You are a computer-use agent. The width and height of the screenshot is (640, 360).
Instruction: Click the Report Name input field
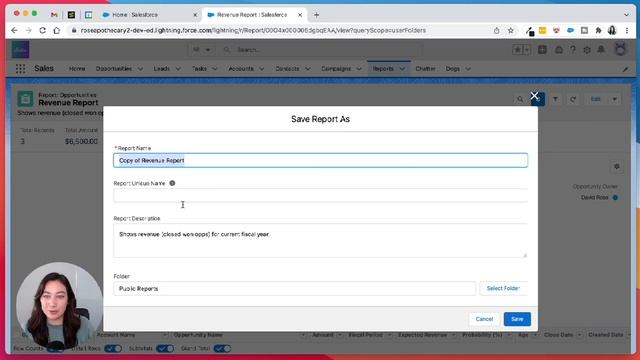click(x=320, y=160)
